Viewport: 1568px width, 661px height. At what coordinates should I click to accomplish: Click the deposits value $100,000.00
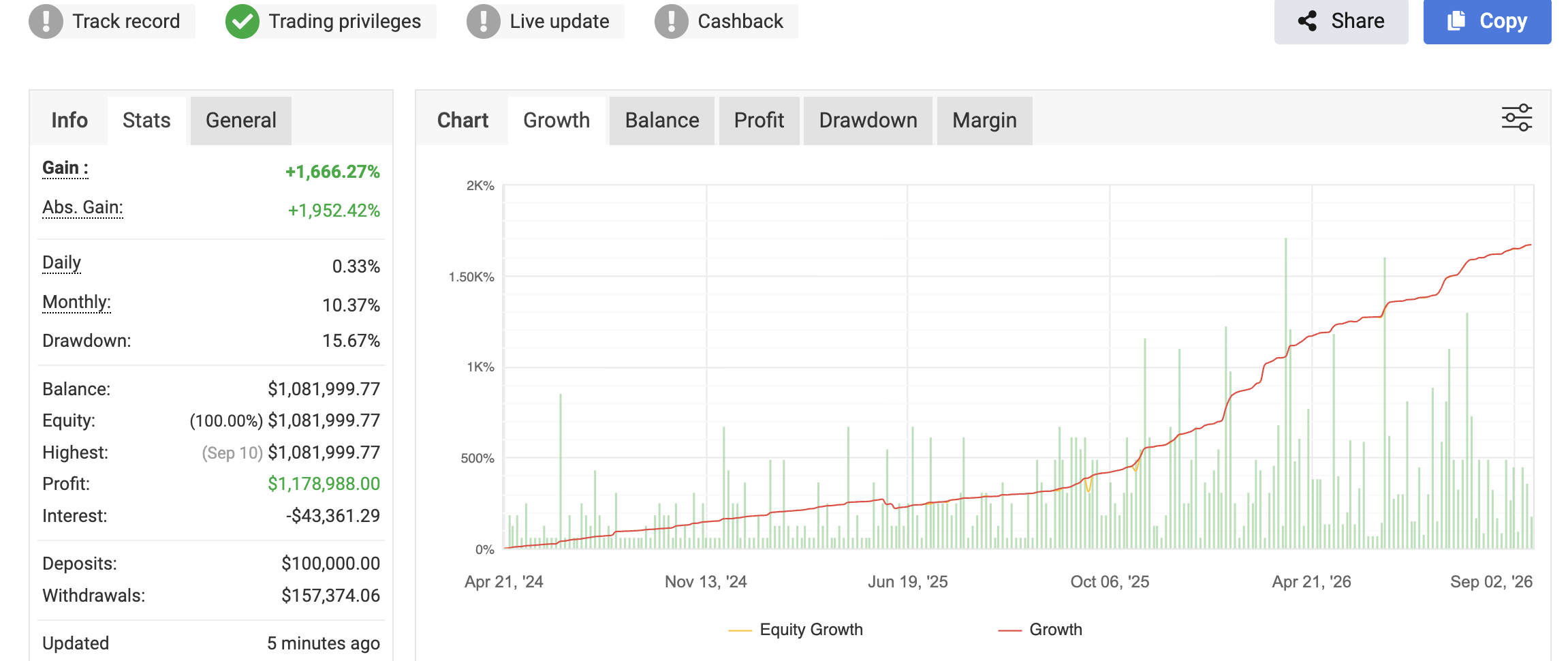[x=330, y=564]
